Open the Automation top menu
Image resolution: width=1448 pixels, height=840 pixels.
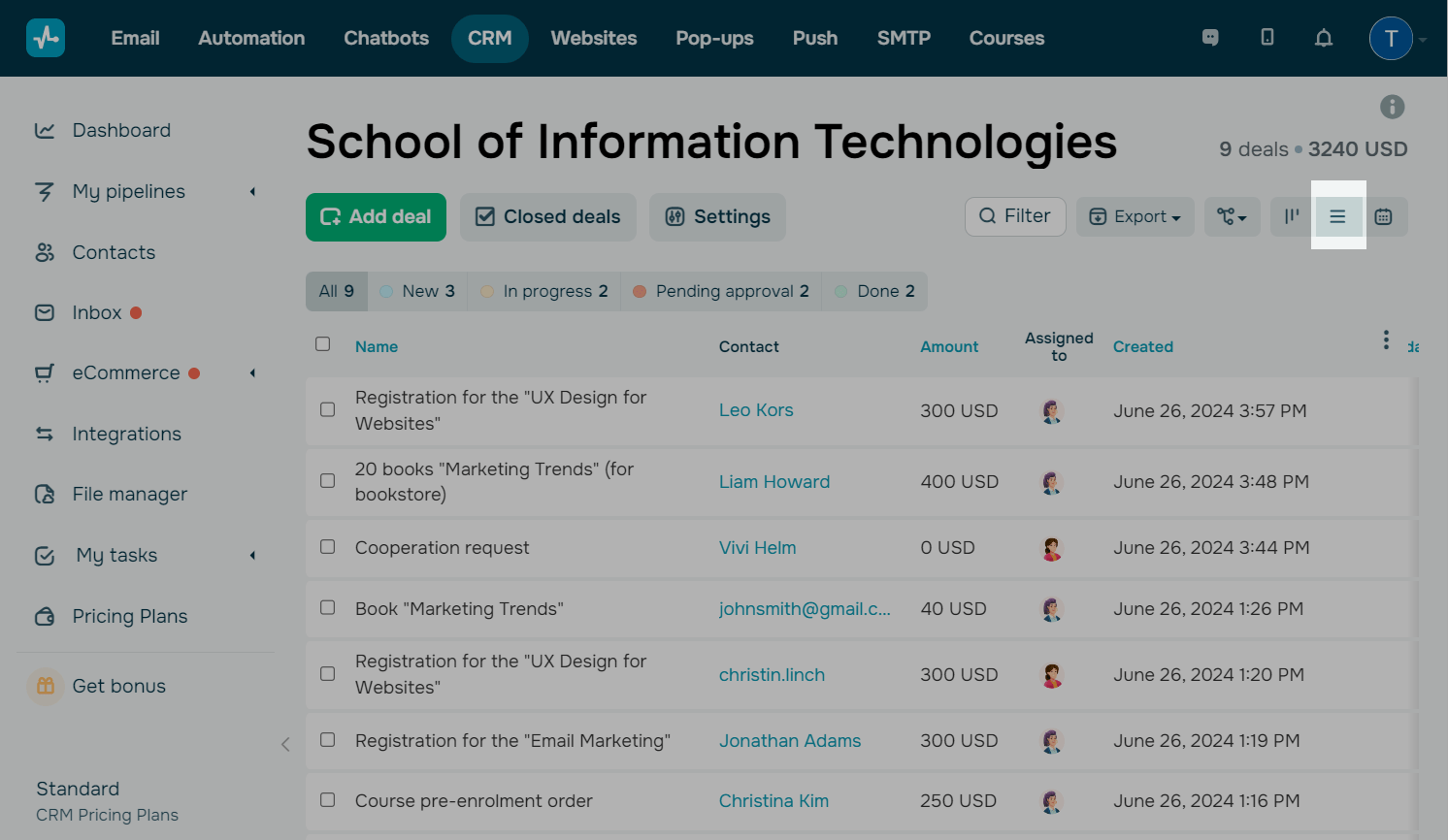tap(251, 38)
